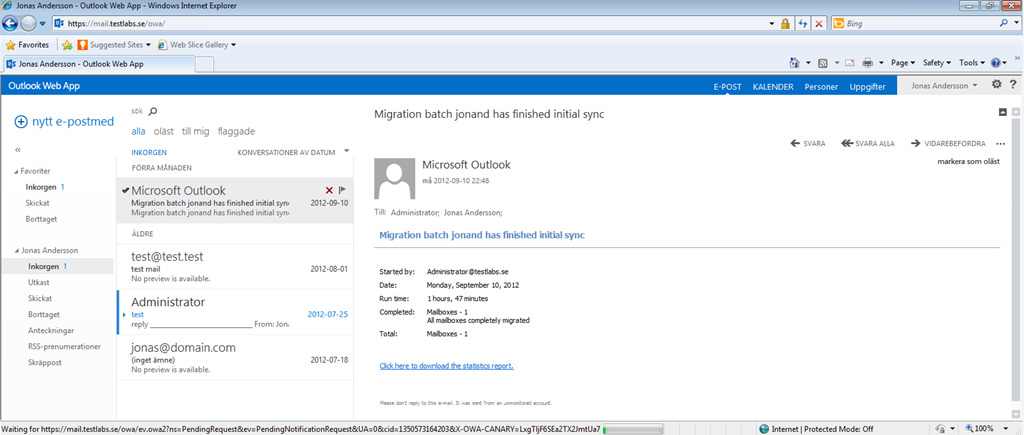Toggle the checkmark on Microsoft Outlook message
The height and width of the screenshot is (435, 1024).
click(125, 191)
